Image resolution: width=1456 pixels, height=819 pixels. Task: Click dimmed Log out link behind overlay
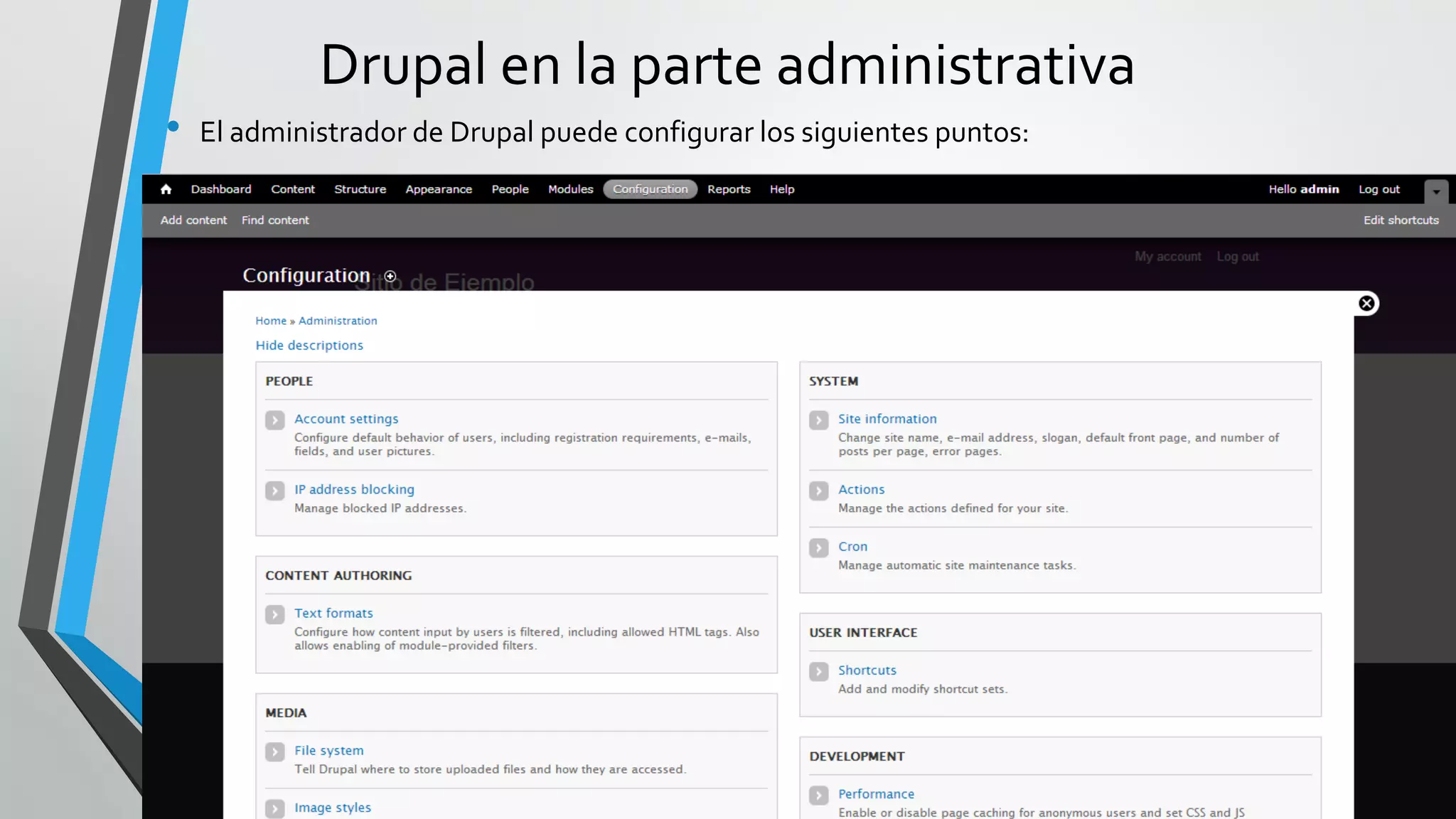1238,257
